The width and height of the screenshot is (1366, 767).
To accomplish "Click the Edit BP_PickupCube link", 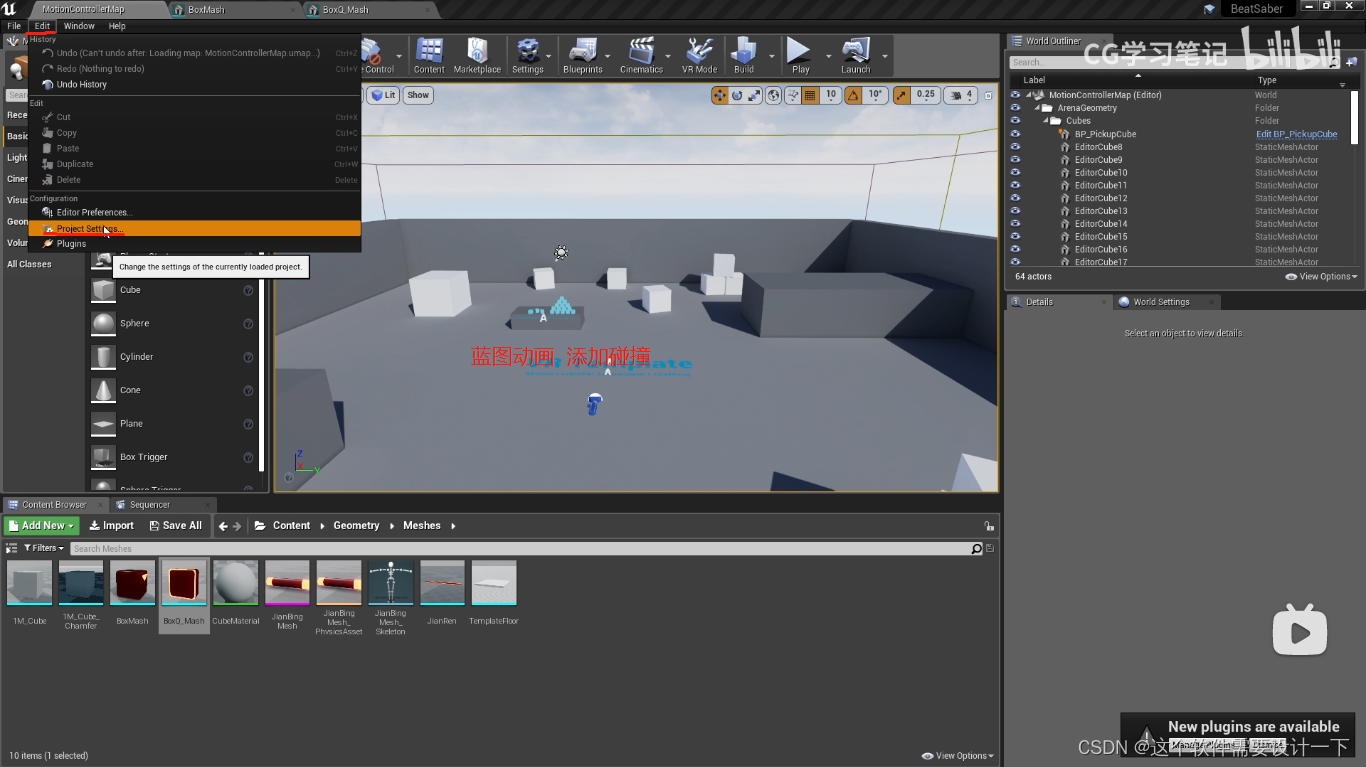I will tap(1296, 134).
